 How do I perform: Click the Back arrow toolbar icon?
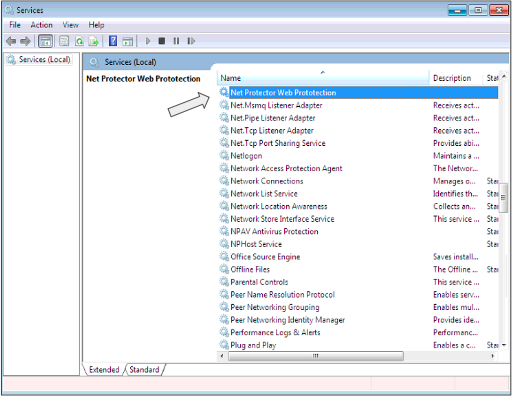pos(11,41)
